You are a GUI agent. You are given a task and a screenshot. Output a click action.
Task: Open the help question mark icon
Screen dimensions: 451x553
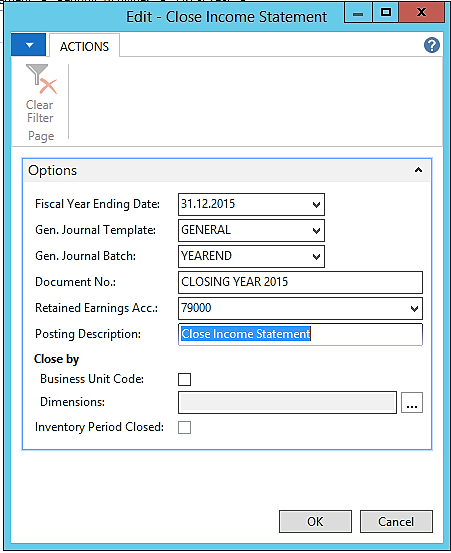pos(432,45)
